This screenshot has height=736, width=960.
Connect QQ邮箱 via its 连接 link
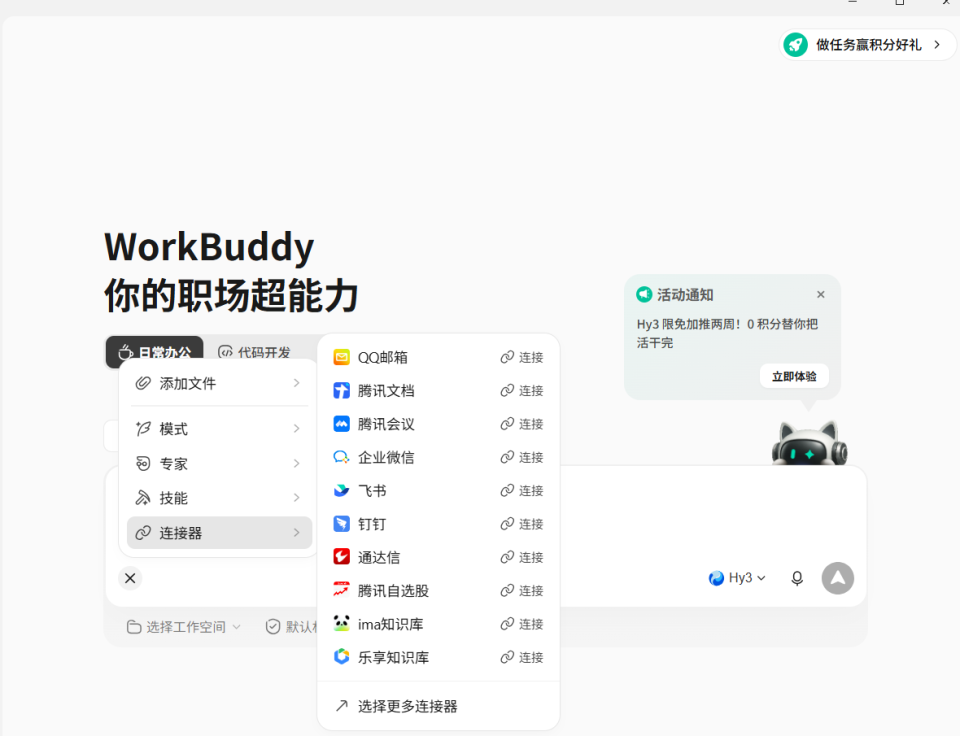point(522,357)
